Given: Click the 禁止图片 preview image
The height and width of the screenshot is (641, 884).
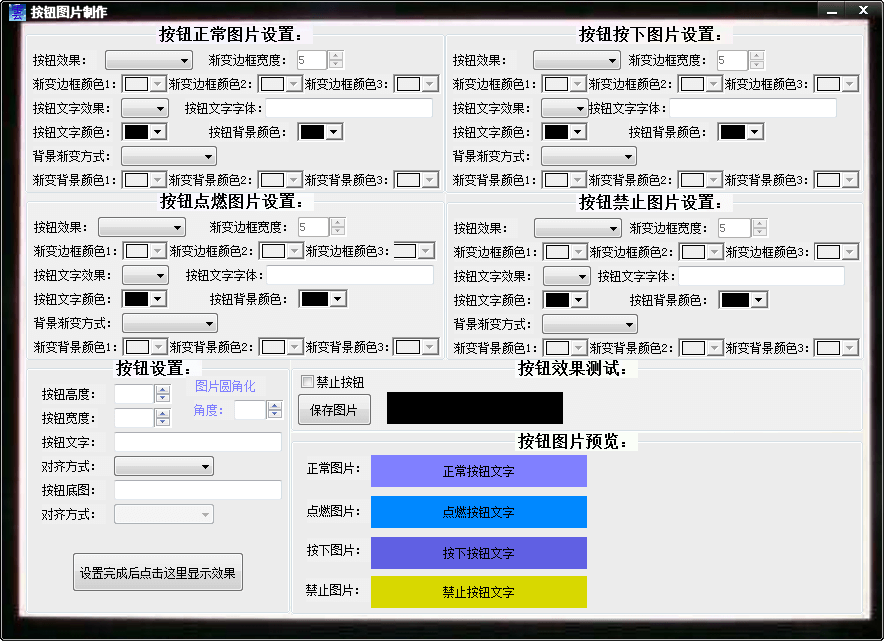Looking at the screenshot, I should click(478, 591).
